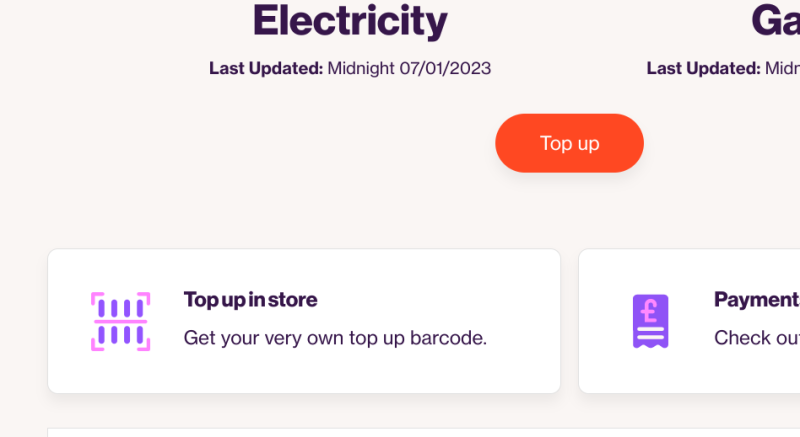
Task: Click the orange Top up button
Action: pos(569,143)
